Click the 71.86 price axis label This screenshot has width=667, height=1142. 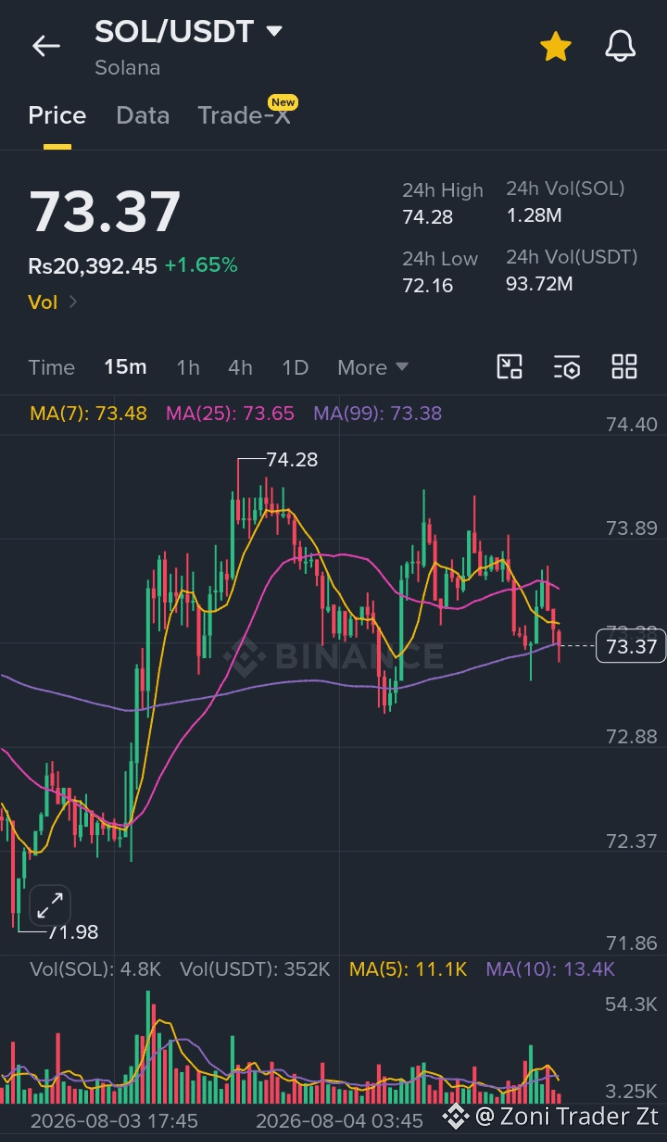pos(631,944)
